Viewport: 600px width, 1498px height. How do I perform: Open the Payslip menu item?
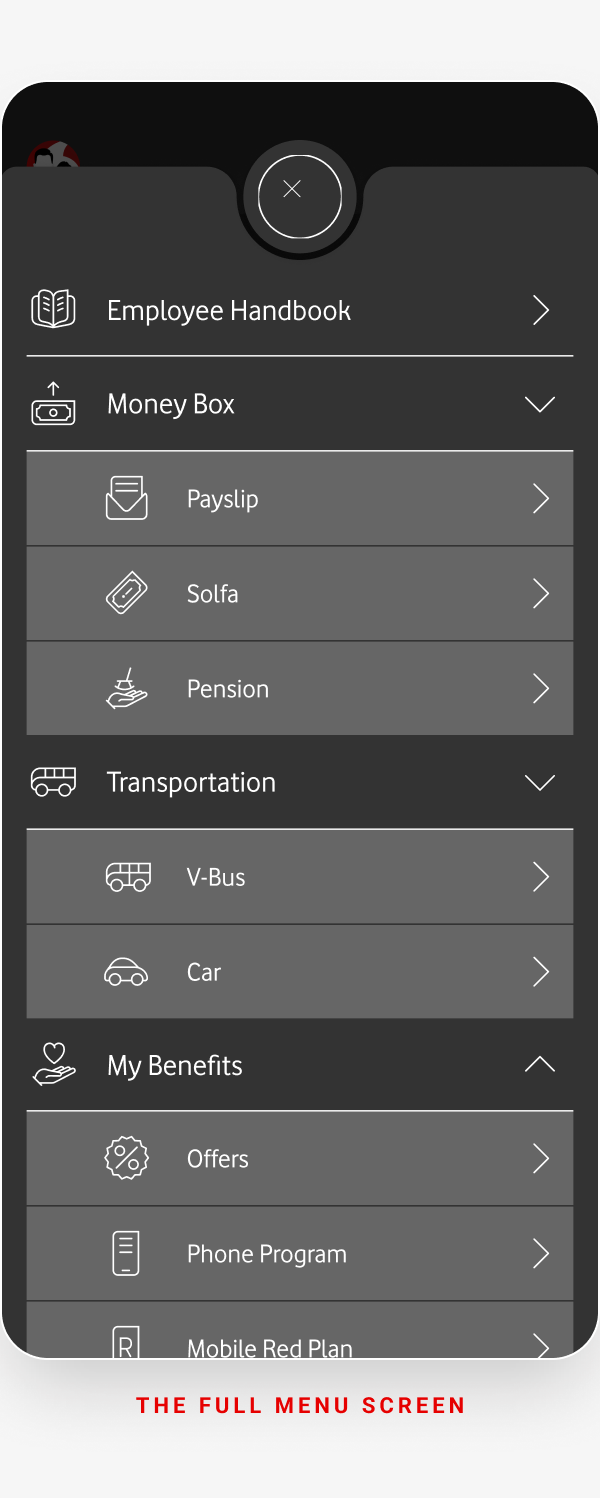[x=300, y=498]
